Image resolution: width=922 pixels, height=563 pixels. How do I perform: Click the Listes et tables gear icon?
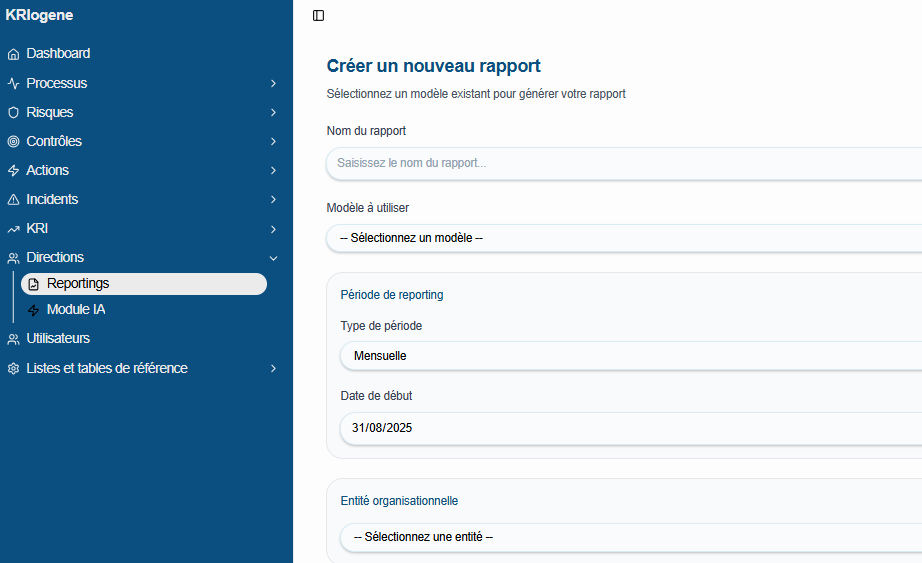coord(13,368)
